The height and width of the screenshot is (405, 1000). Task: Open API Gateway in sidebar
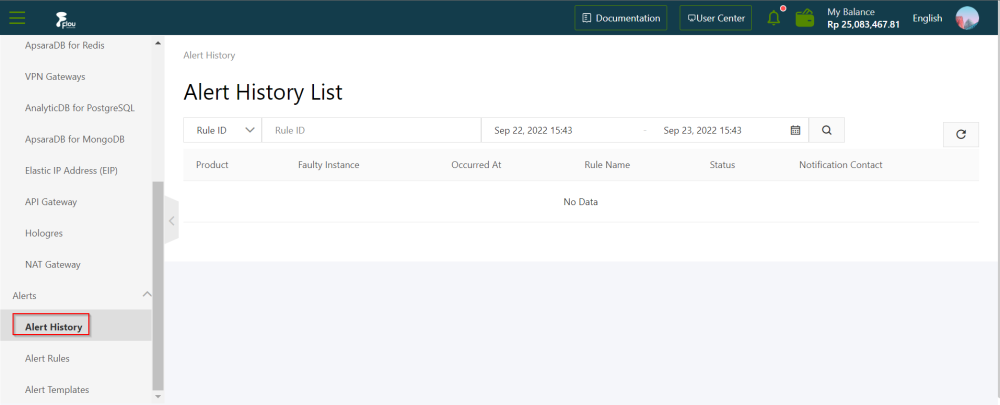(51, 202)
